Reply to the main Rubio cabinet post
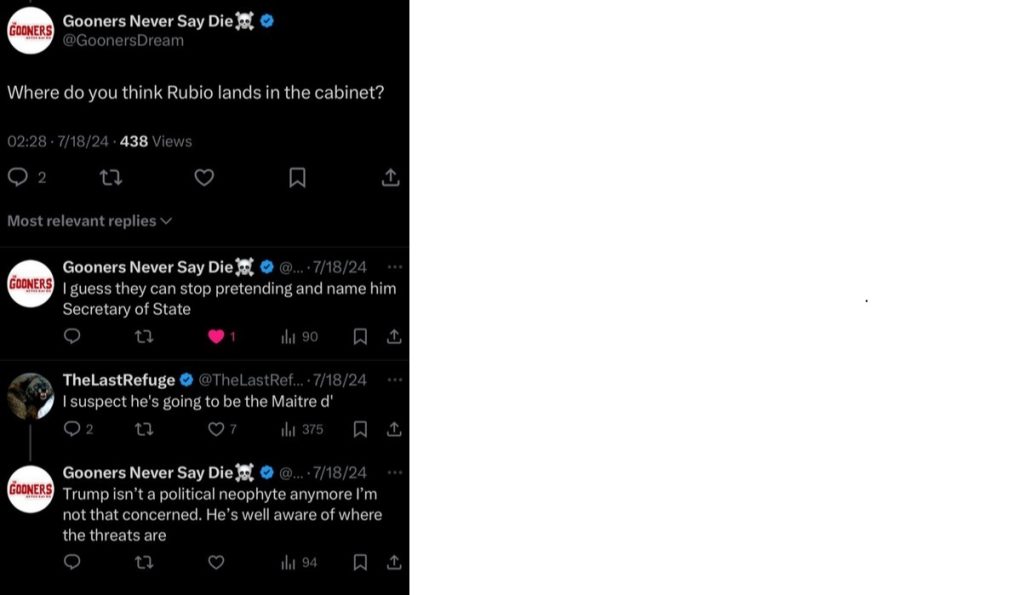This screenshot has height=595, width=1024. click(x=18, y=177)
